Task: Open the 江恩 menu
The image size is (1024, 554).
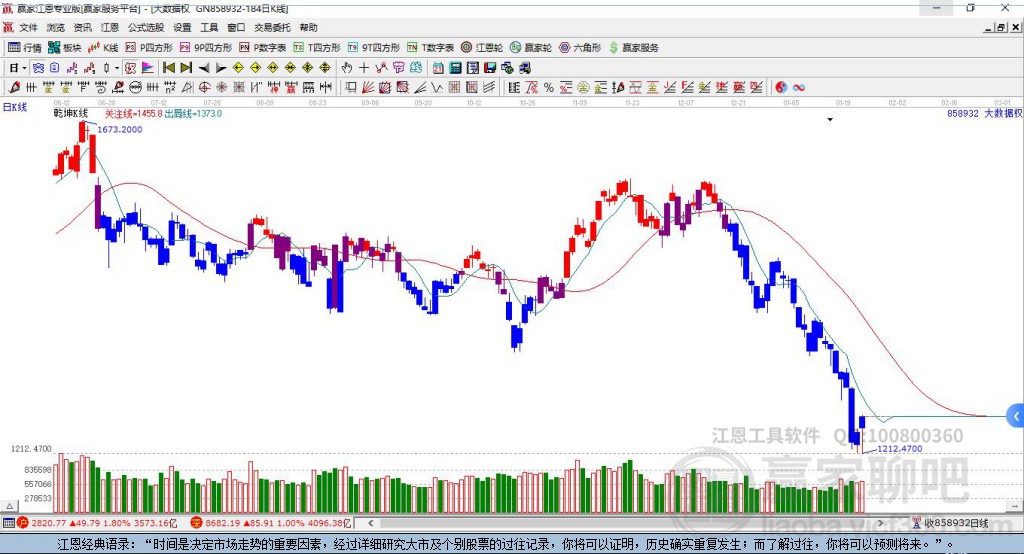Action: pyautogui.click(x=110, y=27)
